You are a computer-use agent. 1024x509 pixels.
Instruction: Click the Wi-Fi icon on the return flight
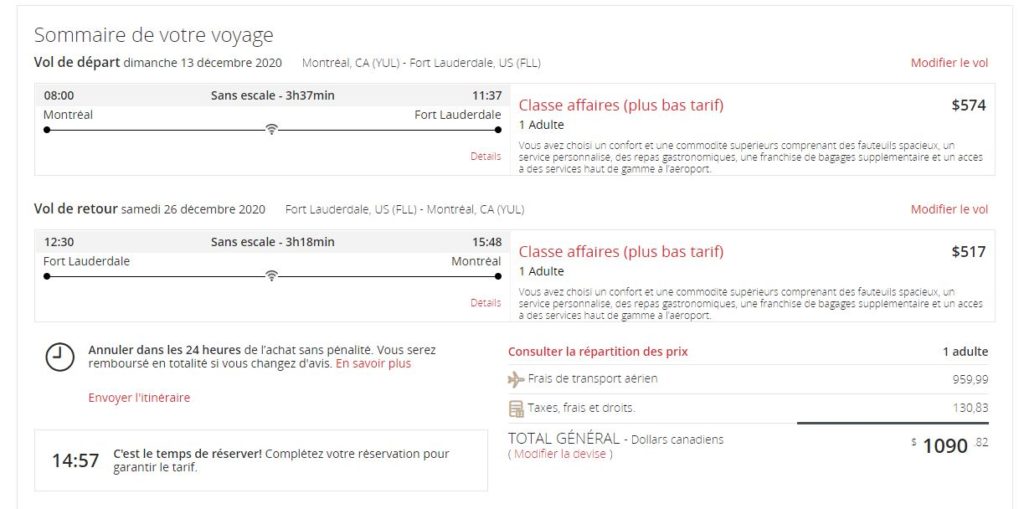pos(271,276)
